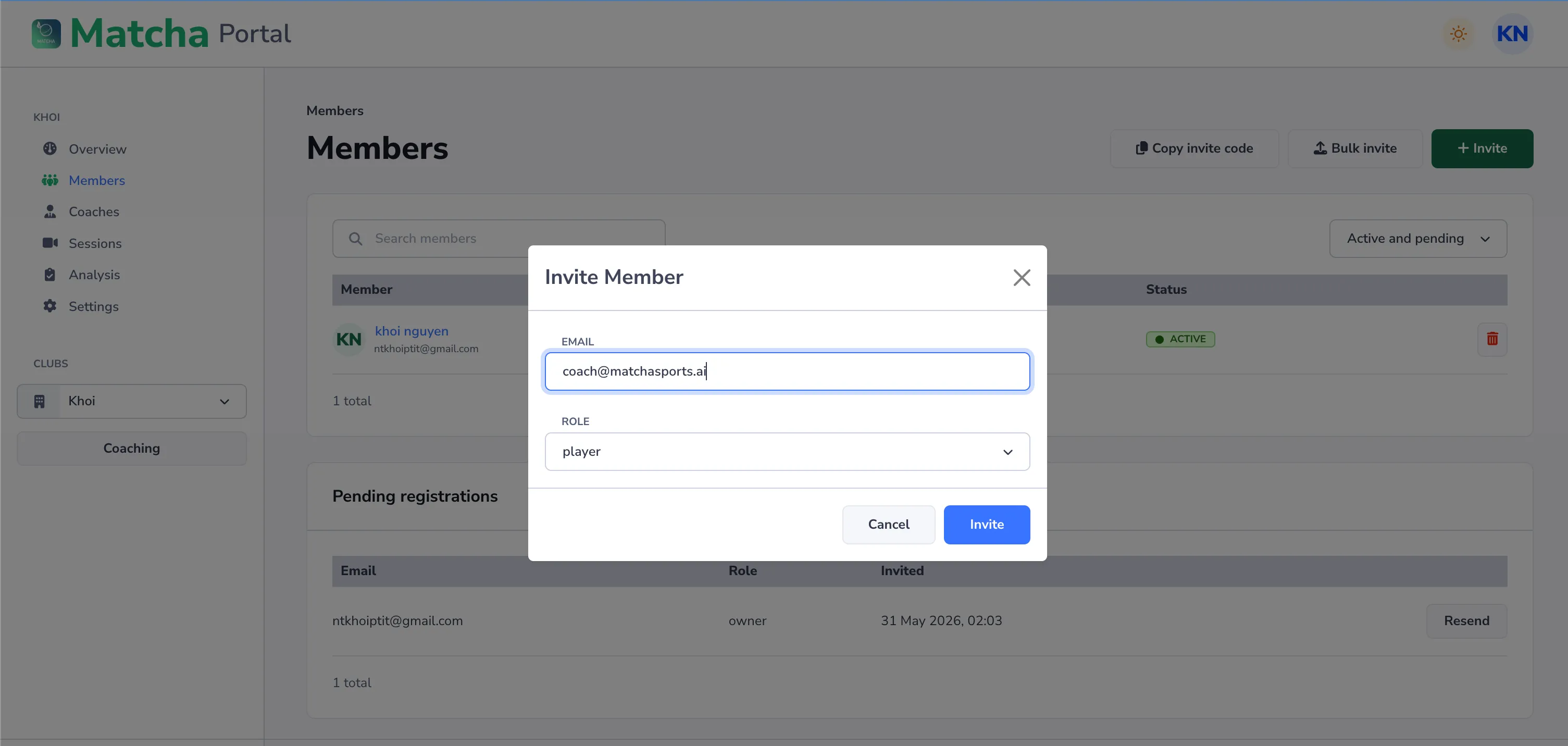Viewport: 1568px width, 746px height.
Task: Click the Email input field
Action: pyautogui.click(x=787, y=371)
